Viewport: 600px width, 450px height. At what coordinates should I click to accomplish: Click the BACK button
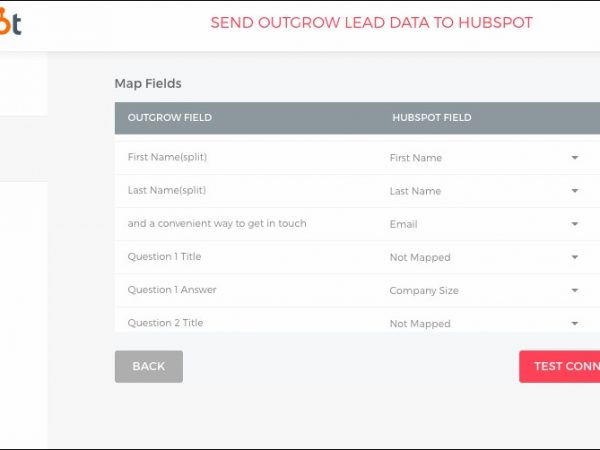pos(148,366)
